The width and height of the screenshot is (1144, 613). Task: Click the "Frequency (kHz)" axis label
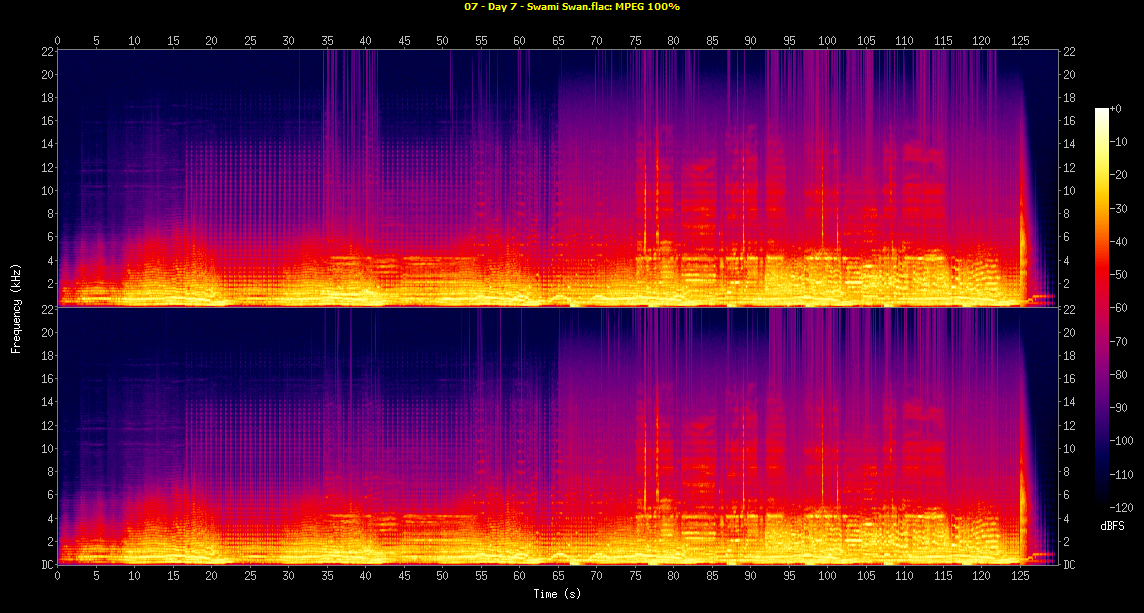pyautogui.click(x=15, y=307)
